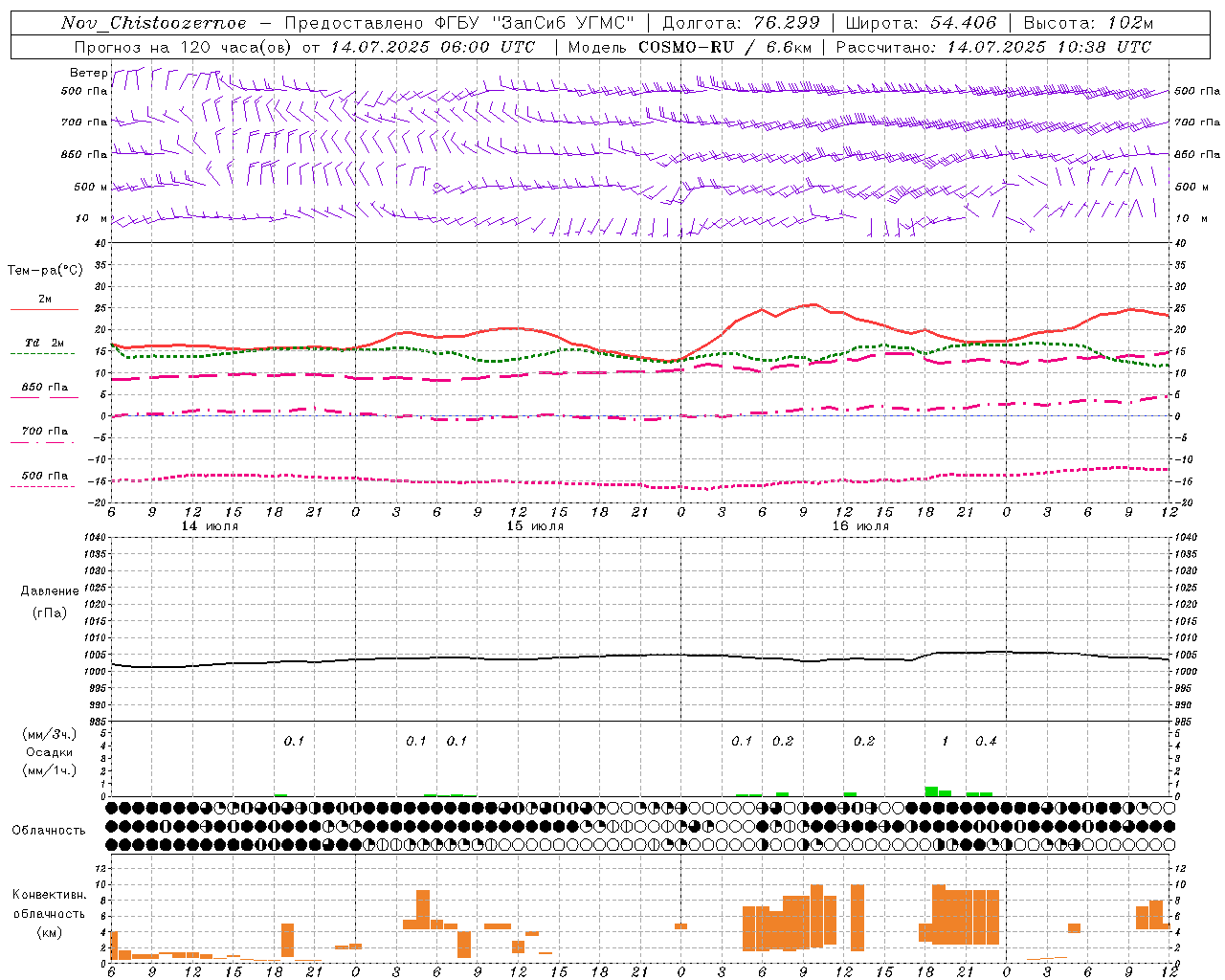The image size is (1225, 980).
Task: Click the precipitation value 0.4
Action: tap(986, 742)
